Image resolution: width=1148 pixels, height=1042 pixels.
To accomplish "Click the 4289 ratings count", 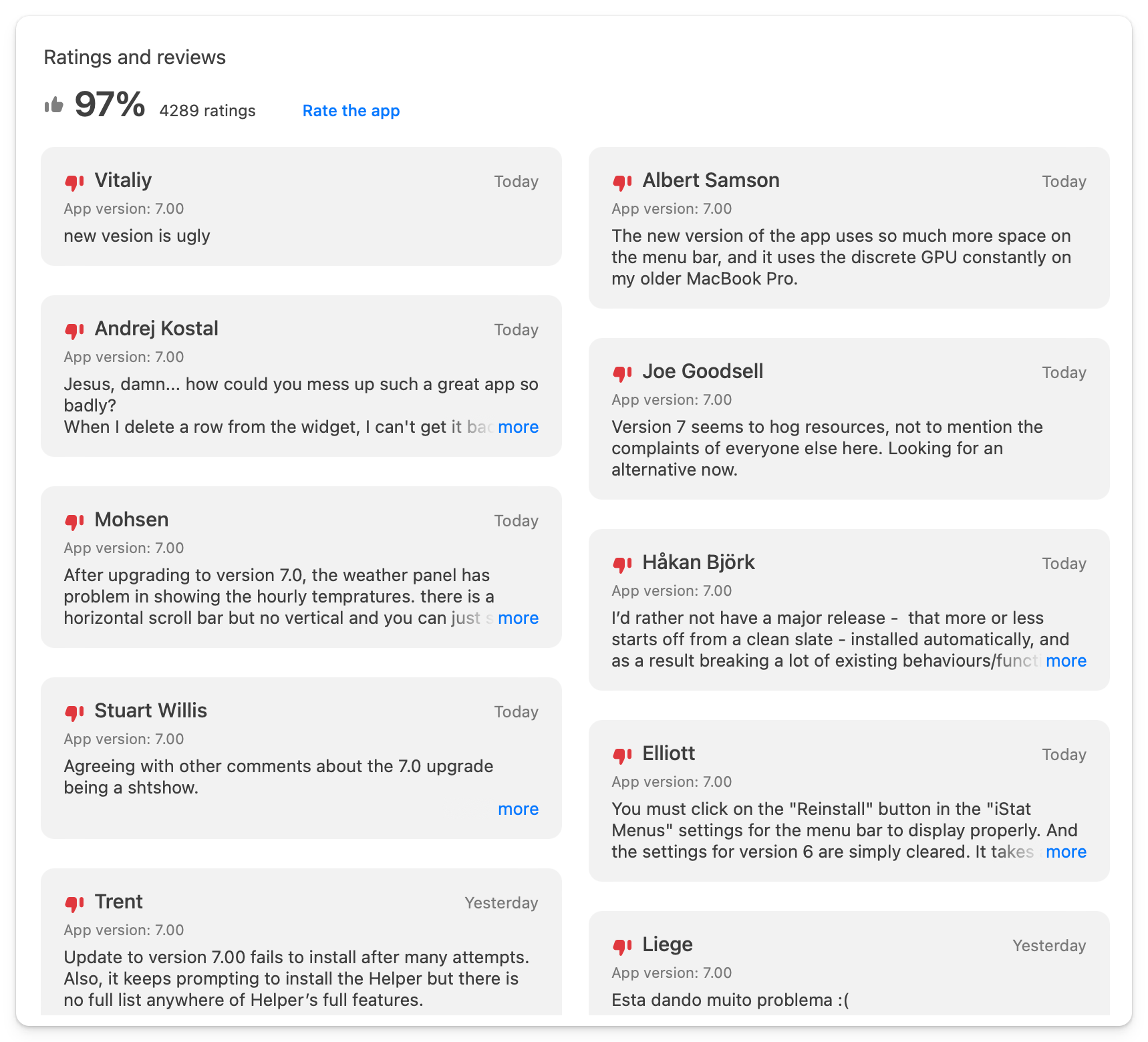I will pyautogui.click(x=207, y=111).
